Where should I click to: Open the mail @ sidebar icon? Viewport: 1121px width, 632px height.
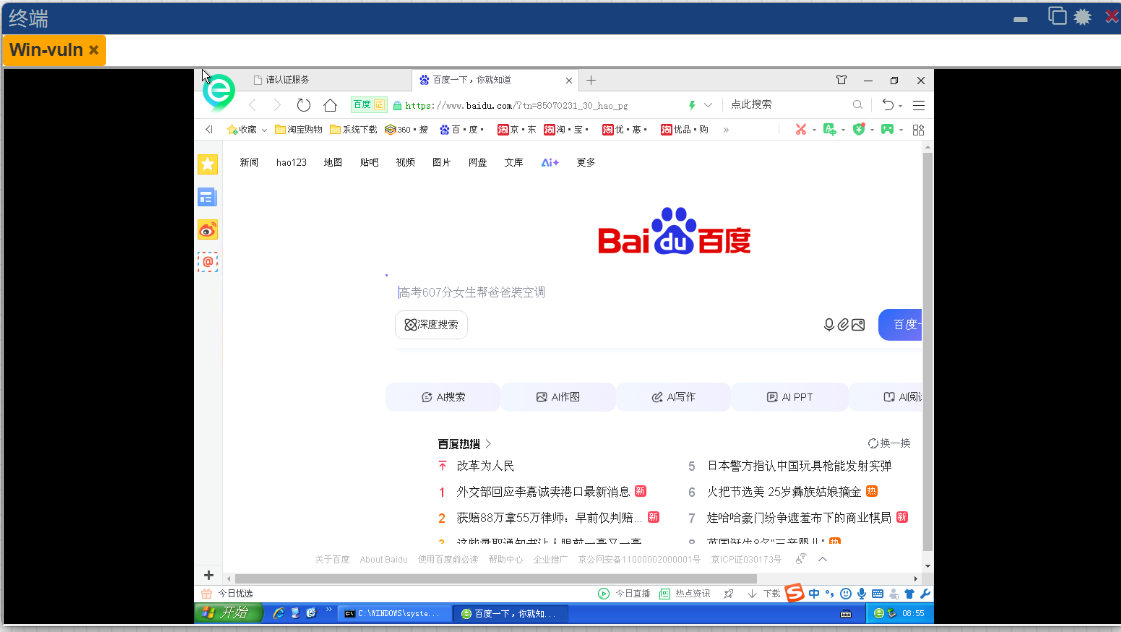[x=207, y=262]
